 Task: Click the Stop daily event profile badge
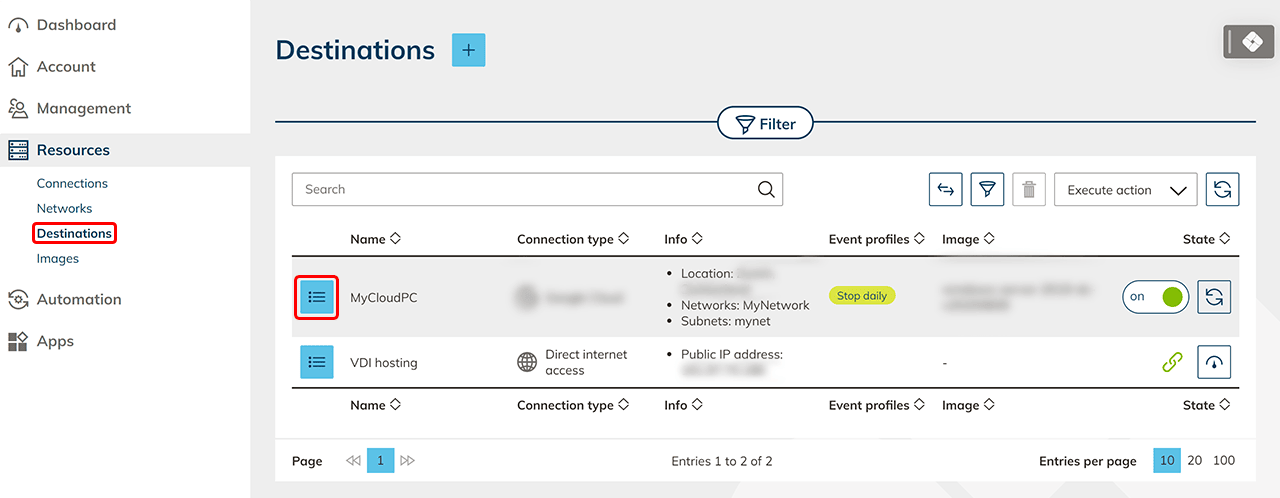[x=862, y=296]
